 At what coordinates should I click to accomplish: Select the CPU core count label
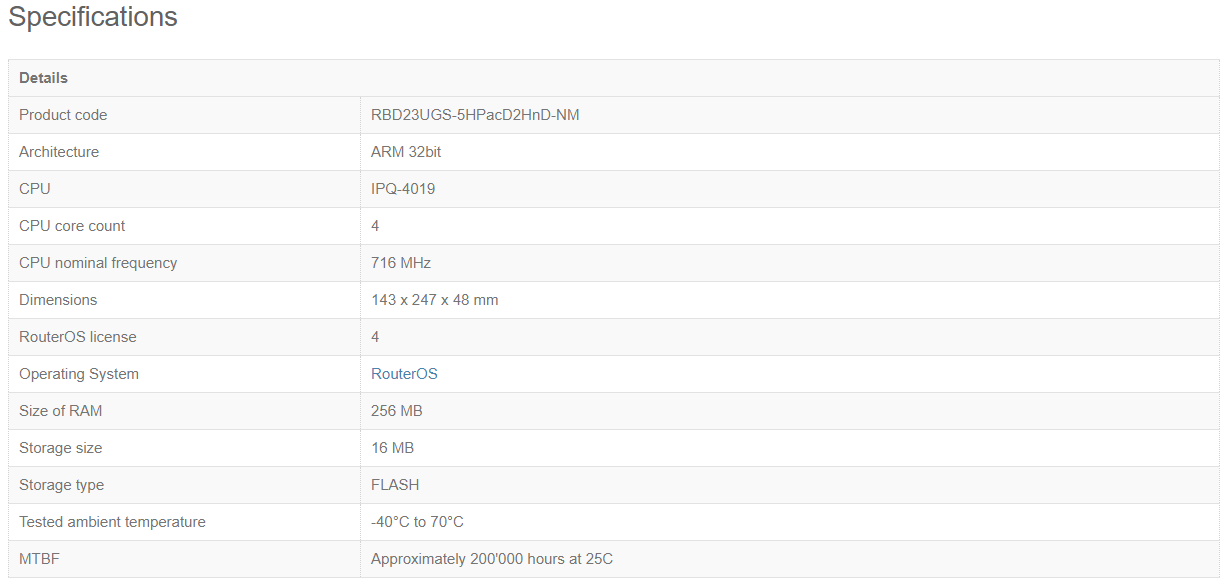[72, 226]
